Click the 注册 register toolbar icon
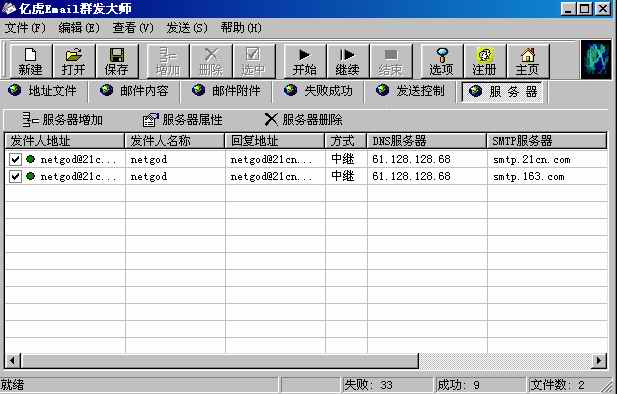Viewport: 617px width, 394px height. [x=485, y=61]
